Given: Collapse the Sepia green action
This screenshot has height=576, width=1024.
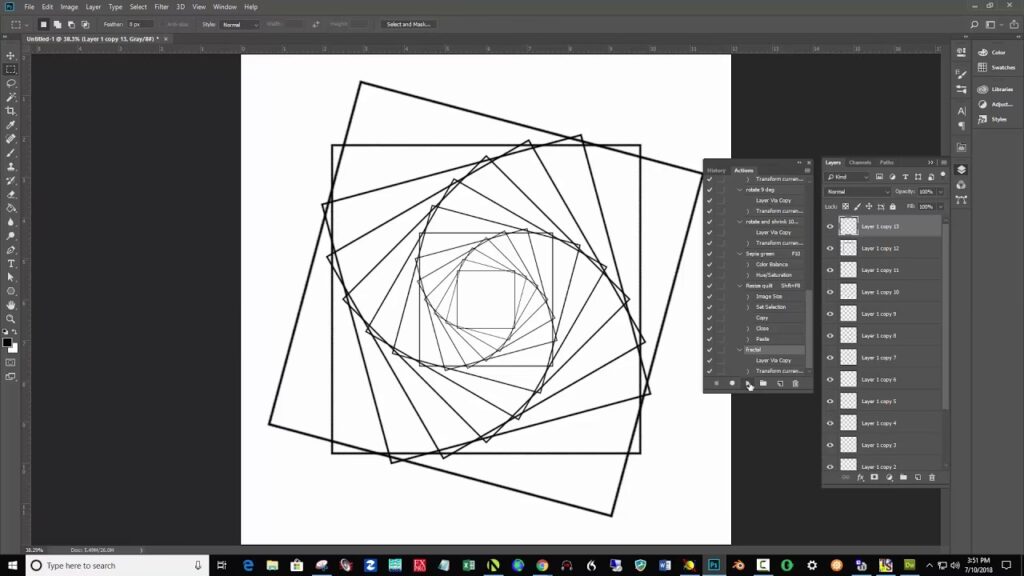Looking at the screenshot, I should (740, 254).
